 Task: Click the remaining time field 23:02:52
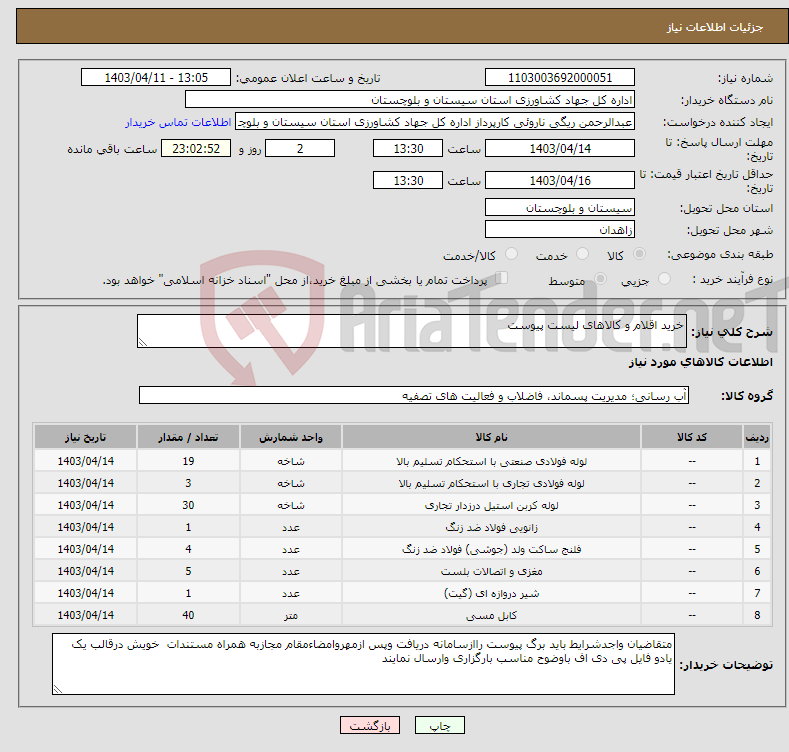pos(196,148)
